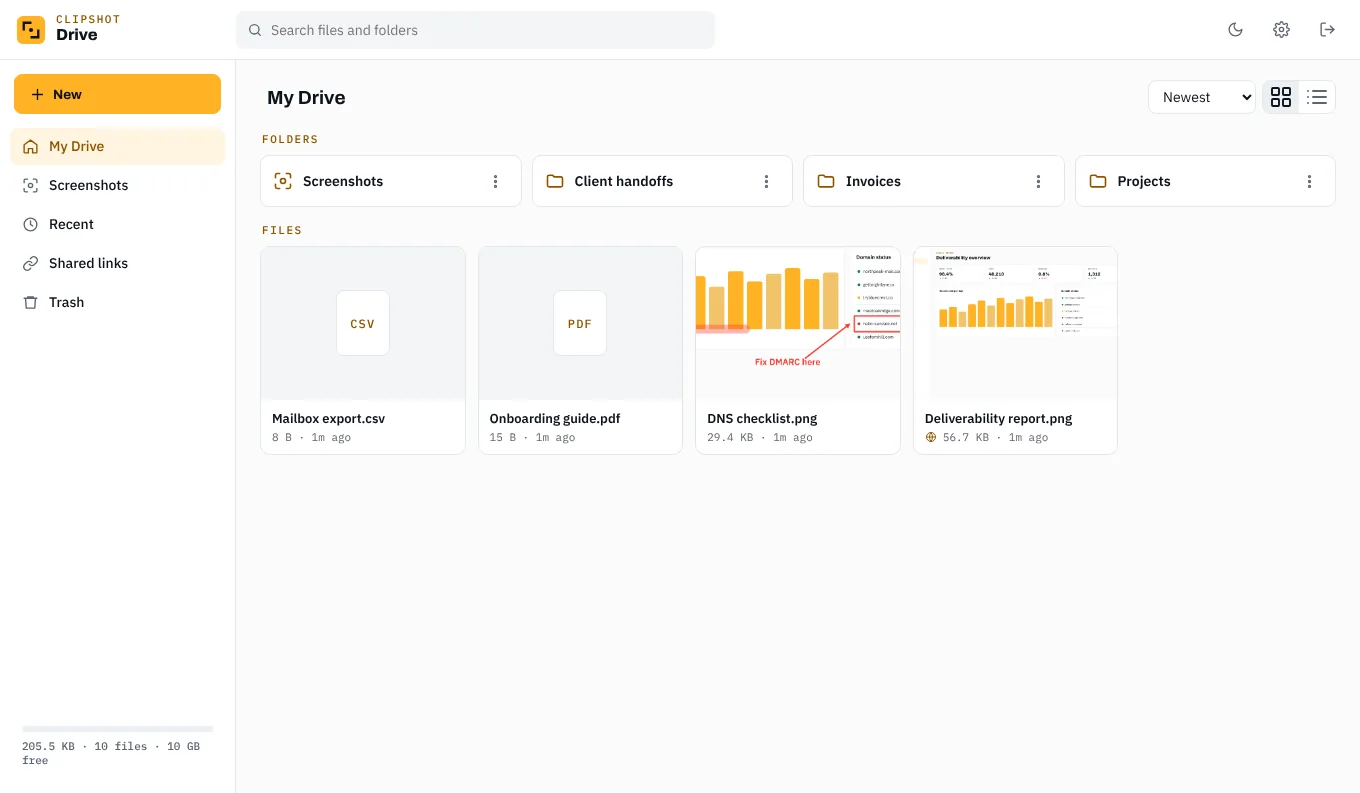Click the sign out icon
This screenshot has width=1360, height=793.
(x=1327, y=30)
